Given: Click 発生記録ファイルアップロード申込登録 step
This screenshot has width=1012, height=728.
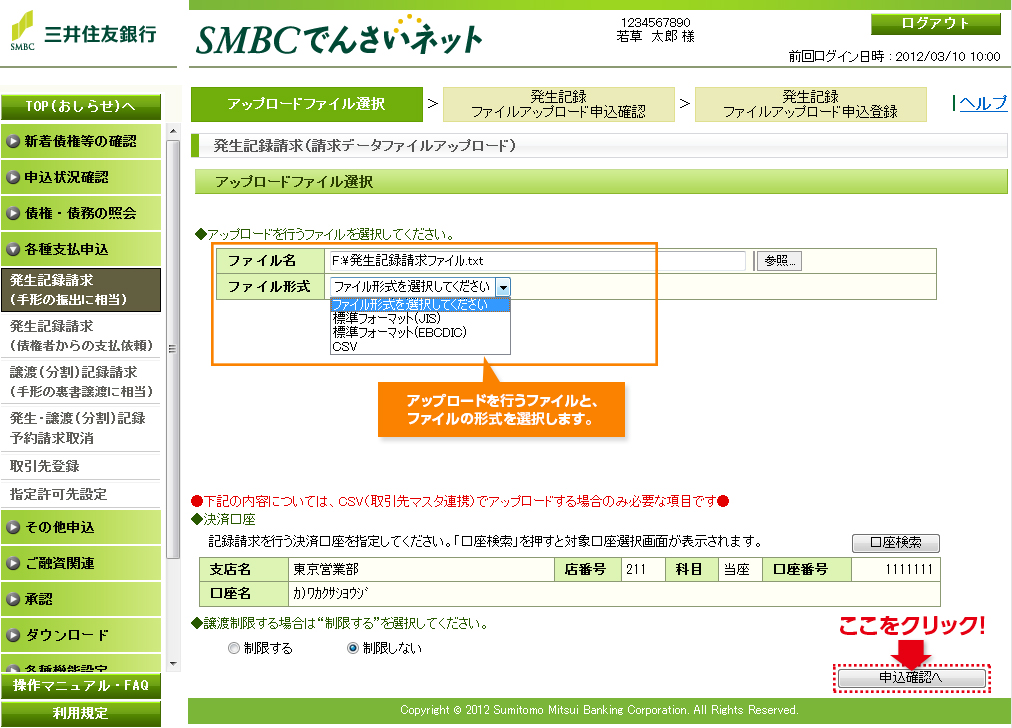Looking at the screenshot, I should point(810,104).
